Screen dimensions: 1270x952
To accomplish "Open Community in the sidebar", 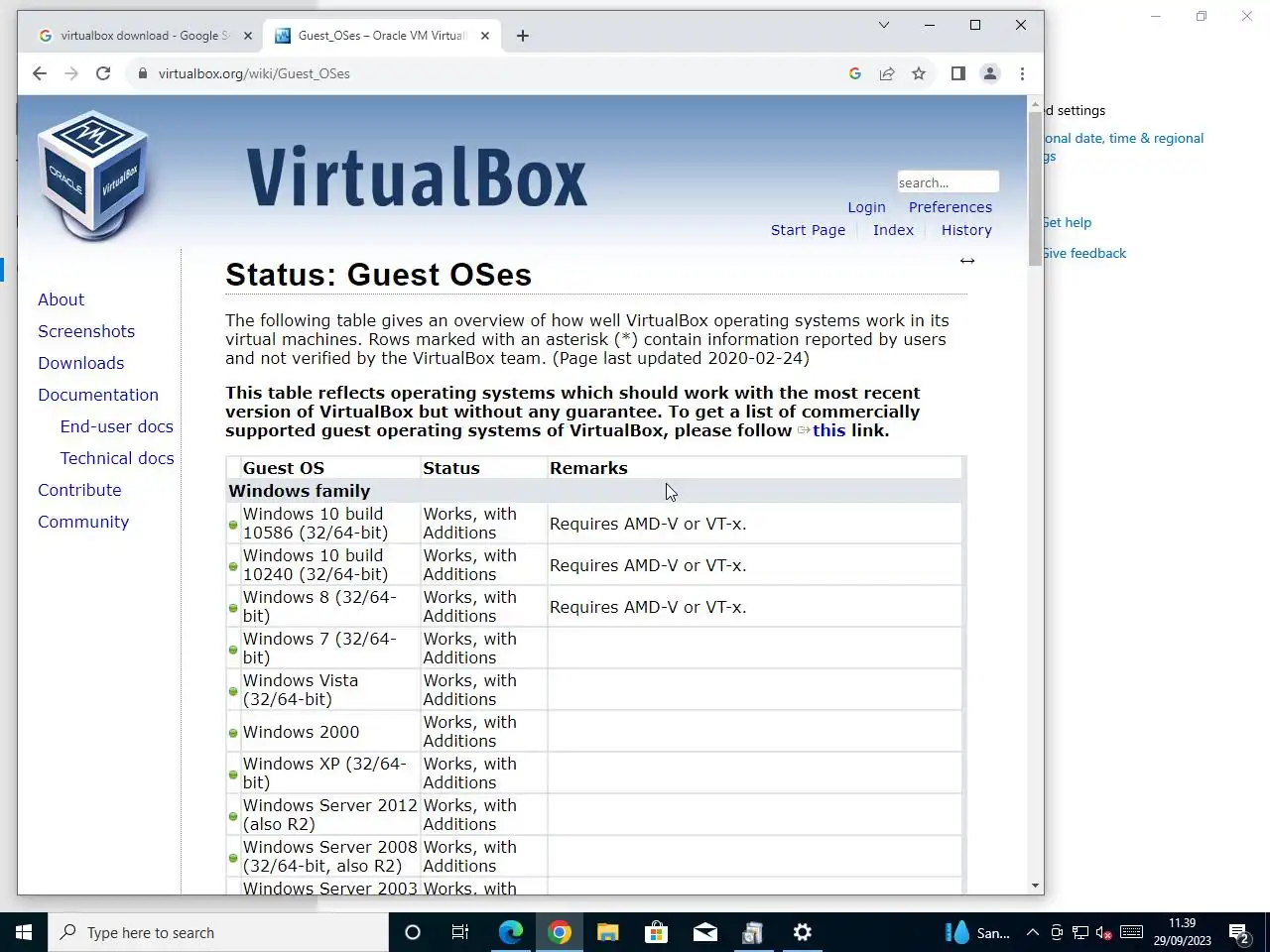I will tap(83, 522).
